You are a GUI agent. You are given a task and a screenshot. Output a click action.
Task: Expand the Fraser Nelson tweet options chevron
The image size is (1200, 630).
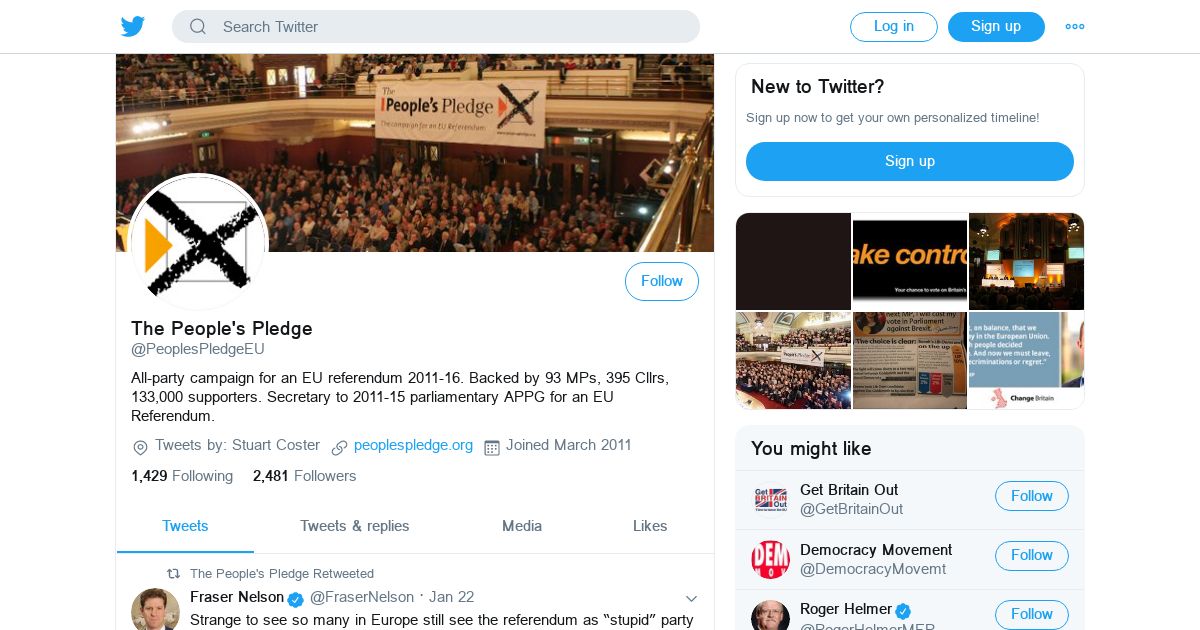click(691, 598)
